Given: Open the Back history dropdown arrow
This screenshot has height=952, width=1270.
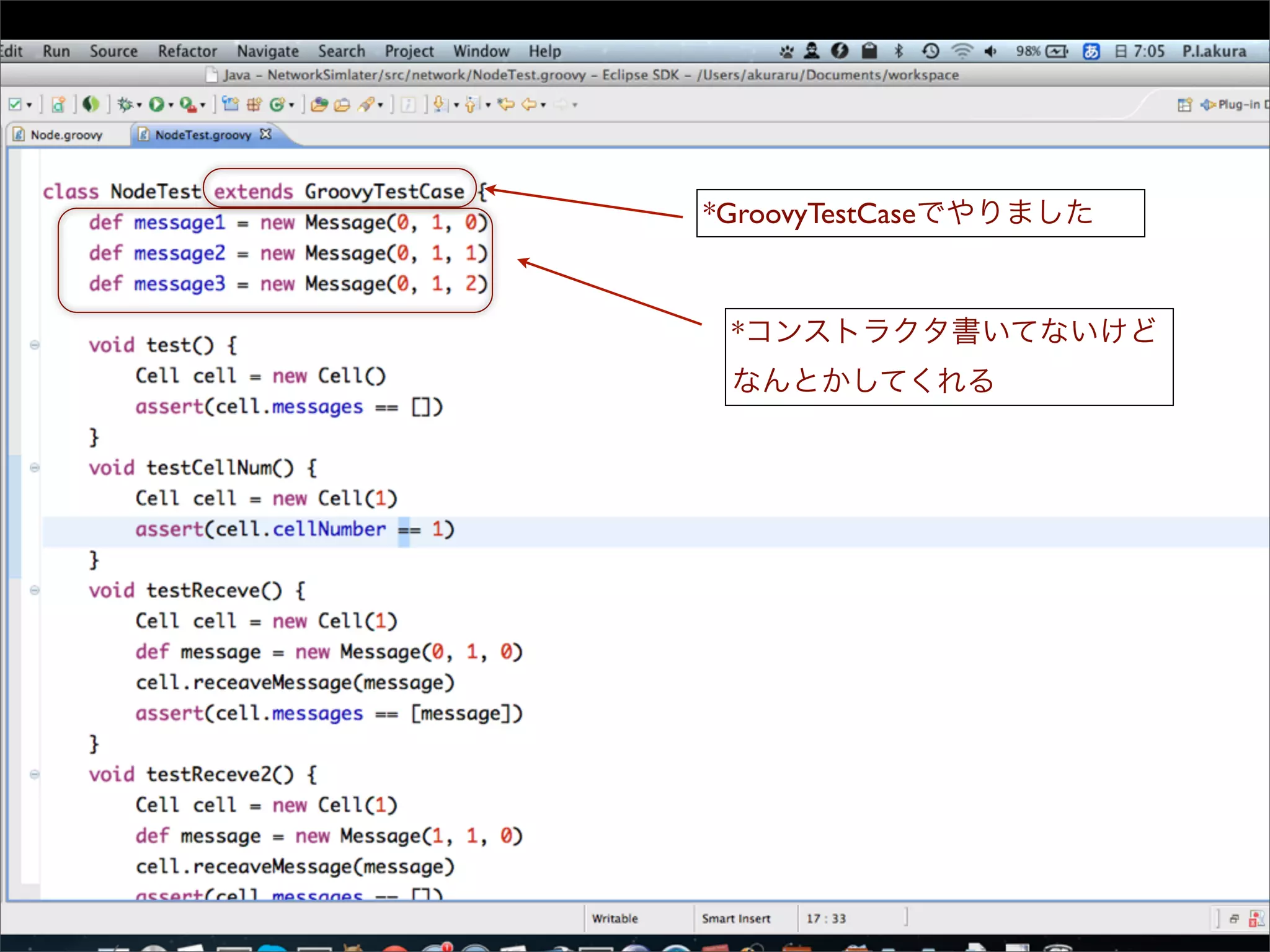Looking at the screenshot, I should 543,105.
